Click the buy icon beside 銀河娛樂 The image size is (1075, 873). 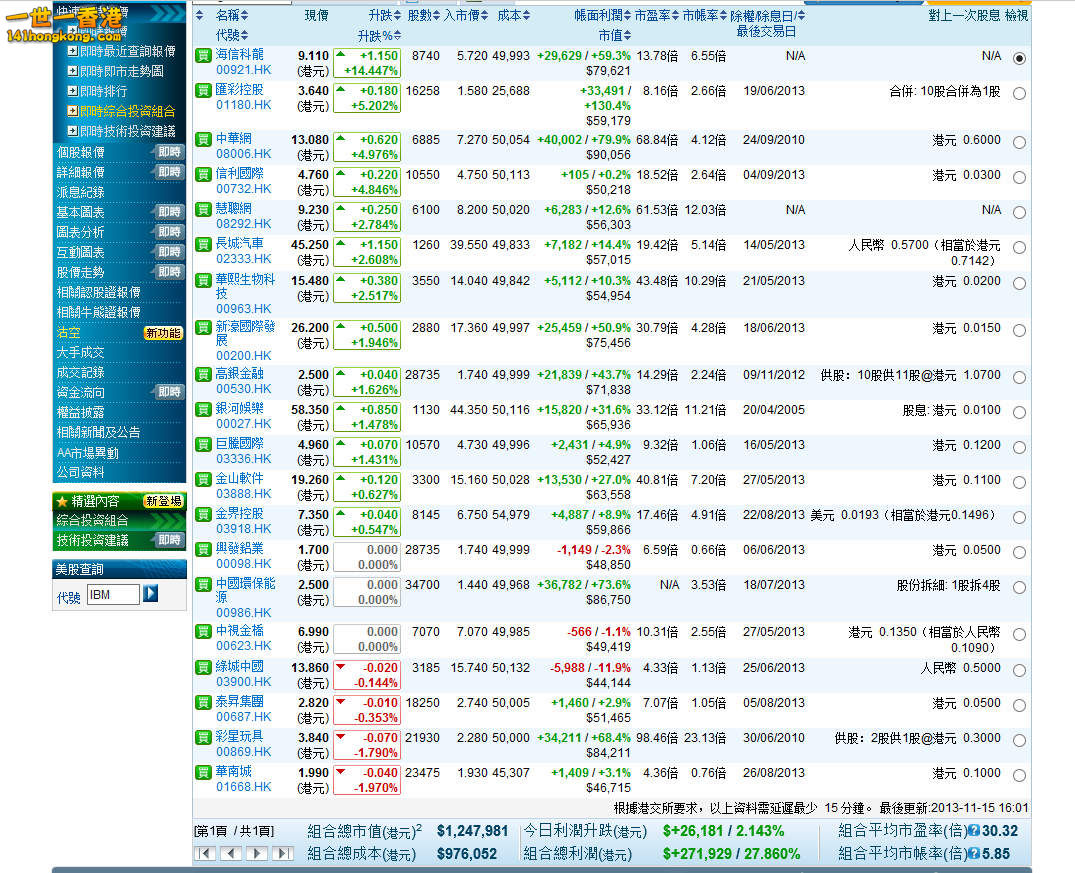(x=203, y=409)
